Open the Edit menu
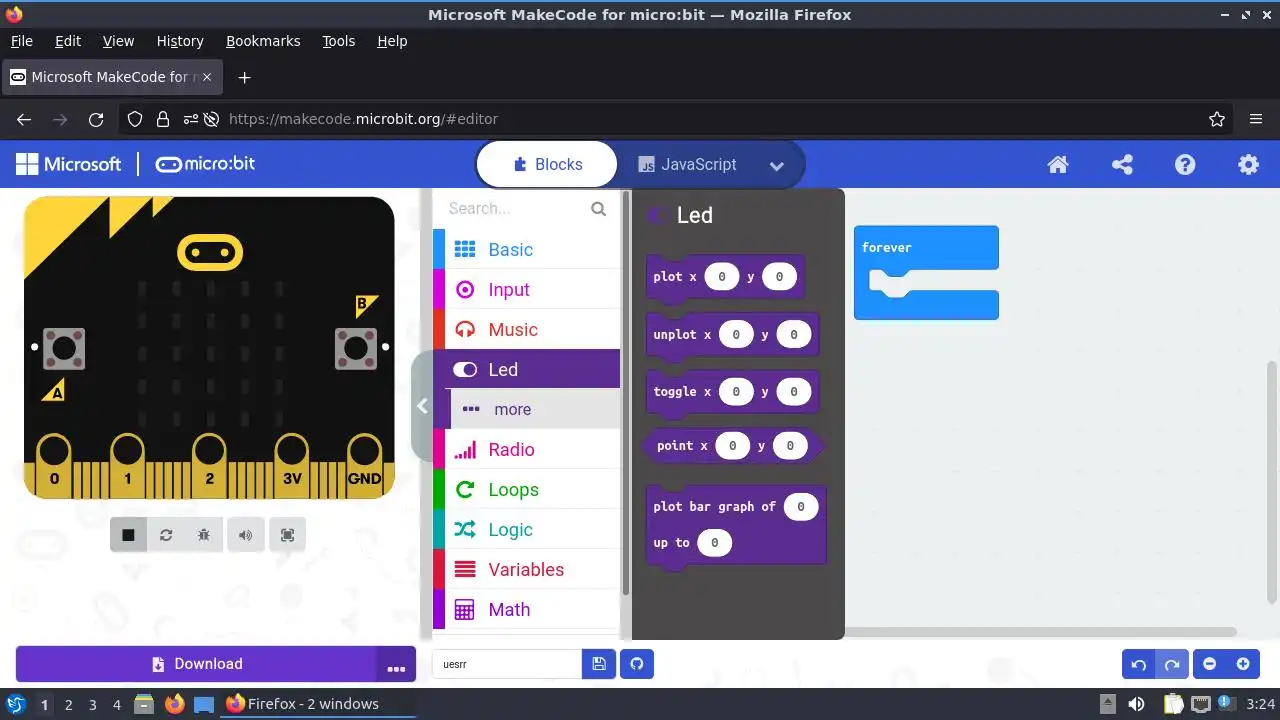This screenshot has height=720, width=1280. click(68, 41)
